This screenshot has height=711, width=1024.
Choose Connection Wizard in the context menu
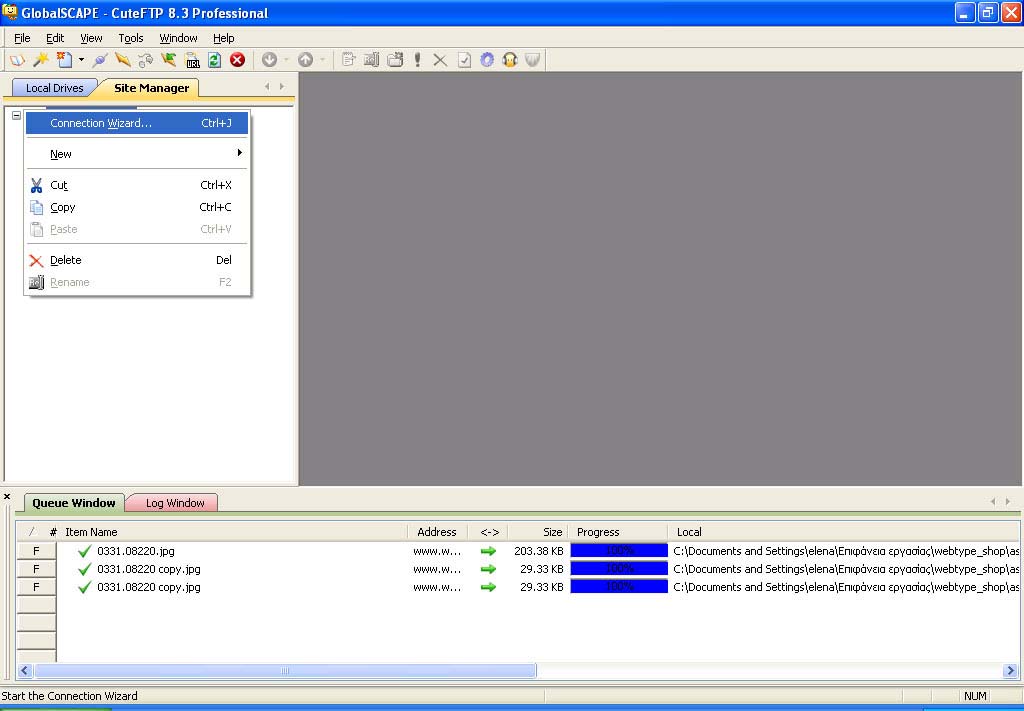coord(136,123)
